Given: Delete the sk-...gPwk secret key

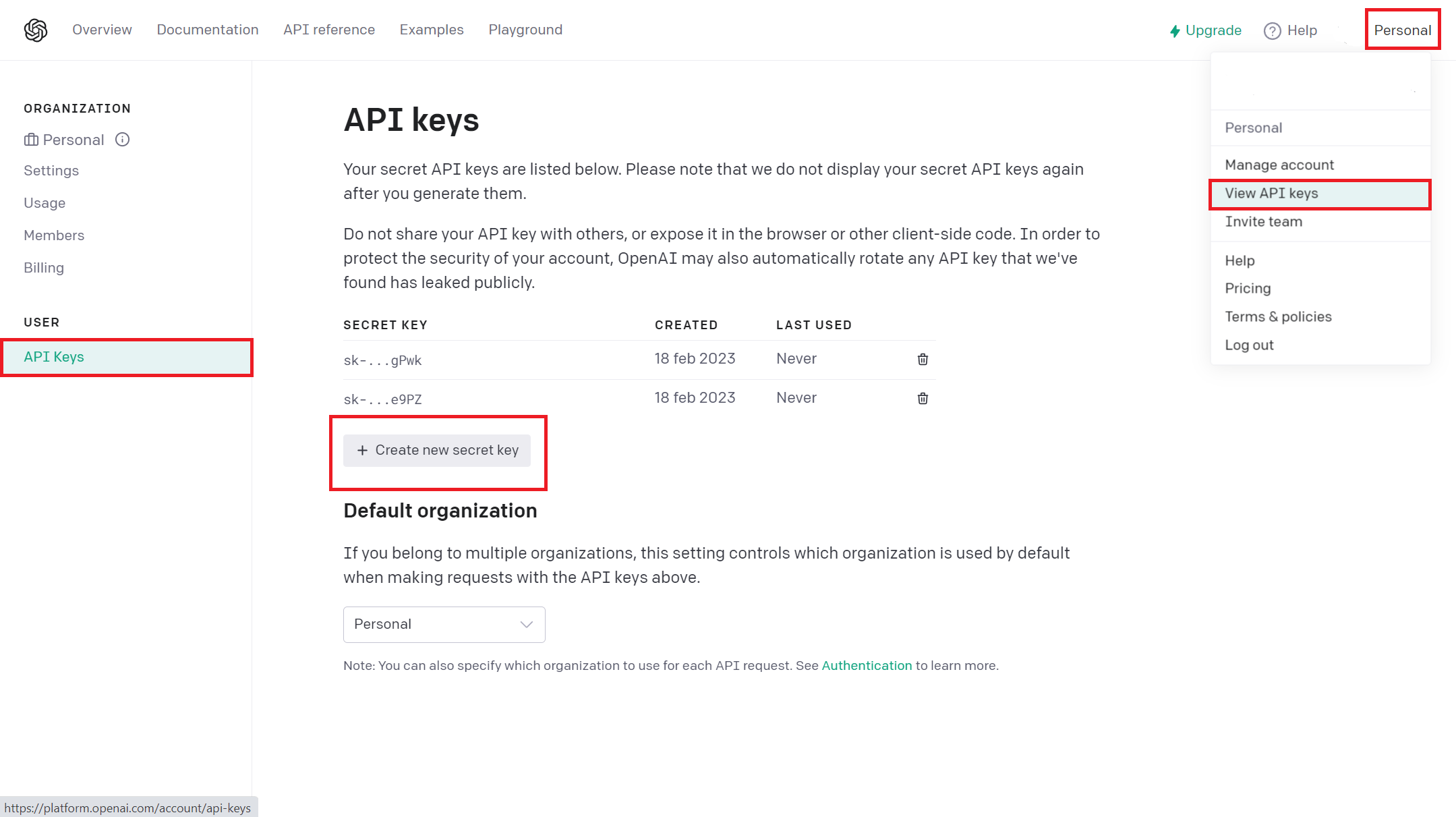Looking at the screenshot, I should (x=922, y=359).
